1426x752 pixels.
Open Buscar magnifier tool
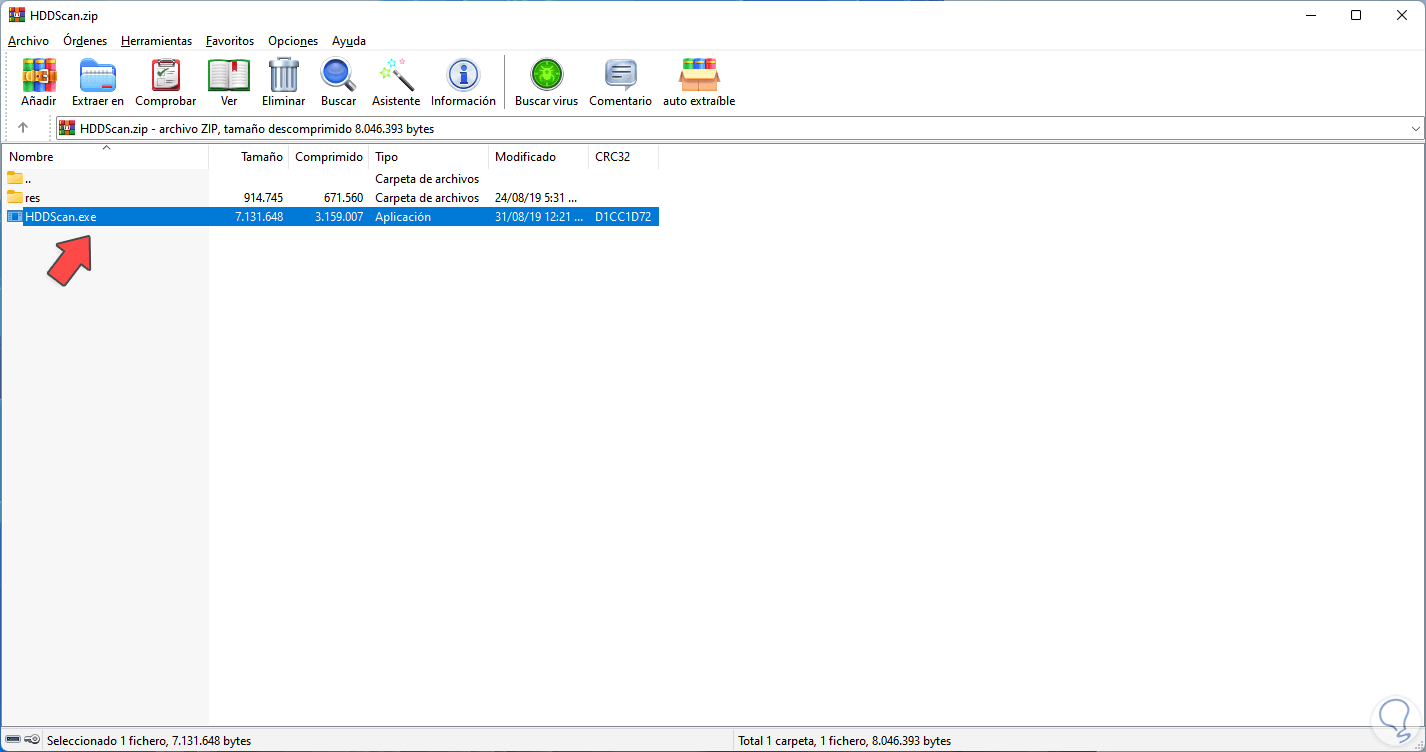(338, 82)
